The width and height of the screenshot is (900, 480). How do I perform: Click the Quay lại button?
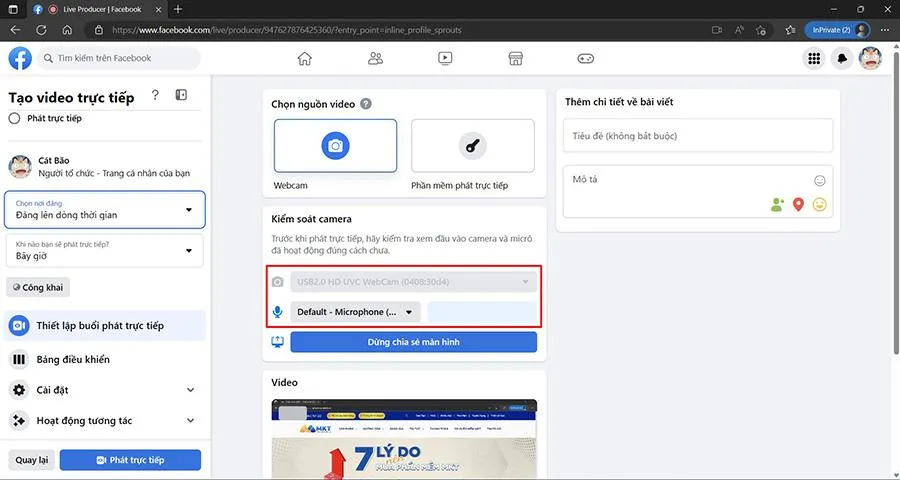(x=32, y=460)
